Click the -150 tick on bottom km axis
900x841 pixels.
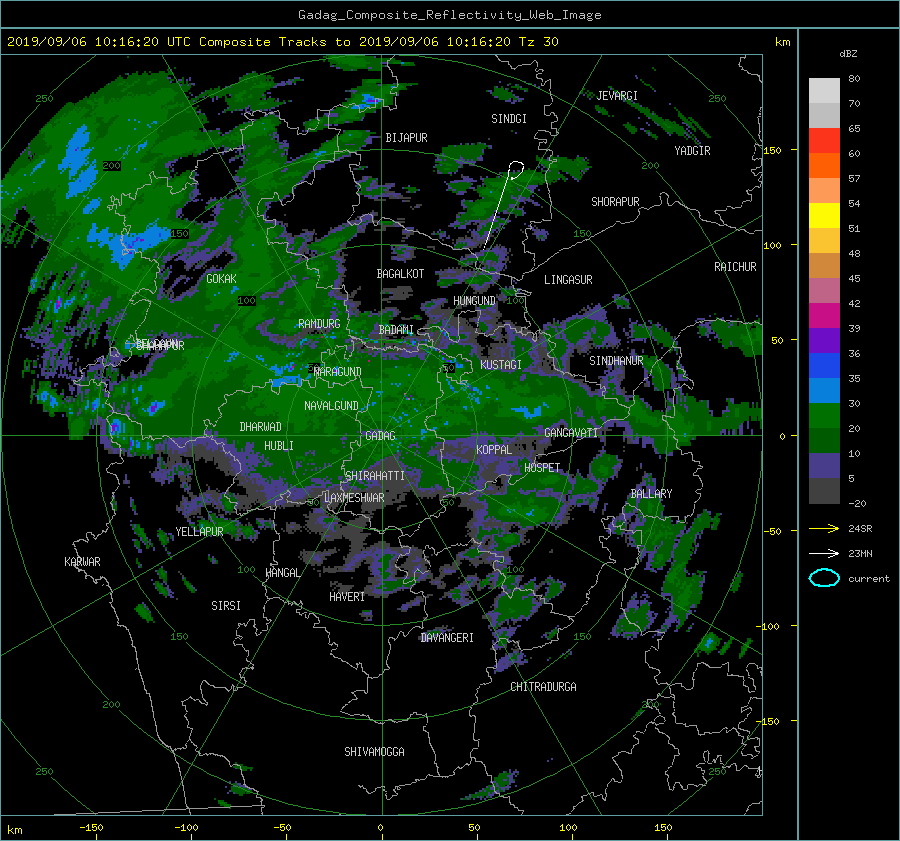point(91,828)
